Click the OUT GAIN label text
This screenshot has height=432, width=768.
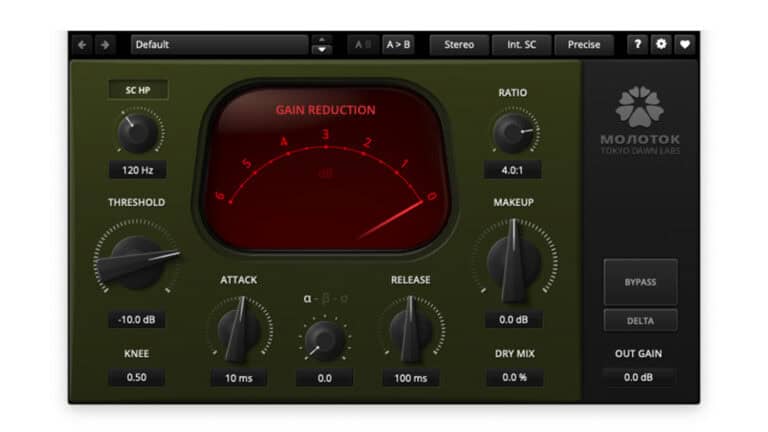(x=638, y=354)
